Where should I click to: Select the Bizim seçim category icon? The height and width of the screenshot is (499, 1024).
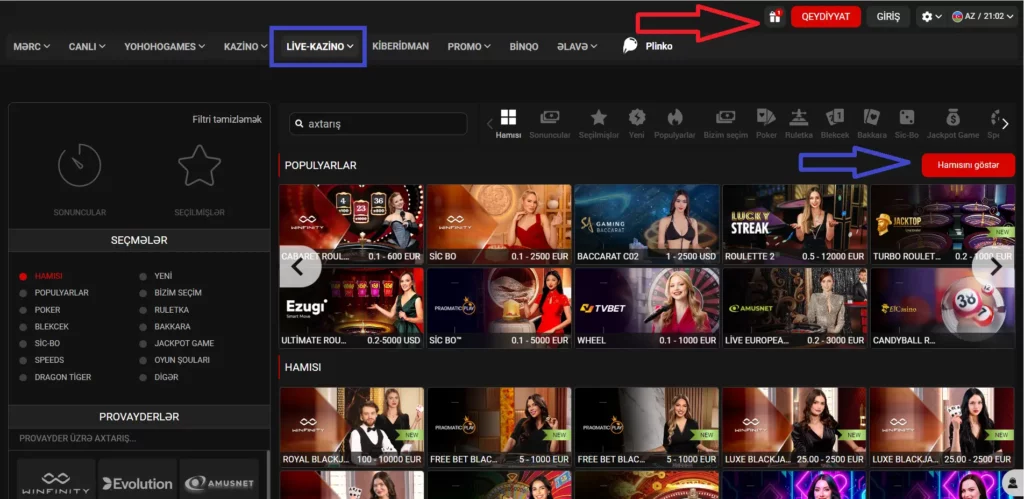click(x=726, y=118)
